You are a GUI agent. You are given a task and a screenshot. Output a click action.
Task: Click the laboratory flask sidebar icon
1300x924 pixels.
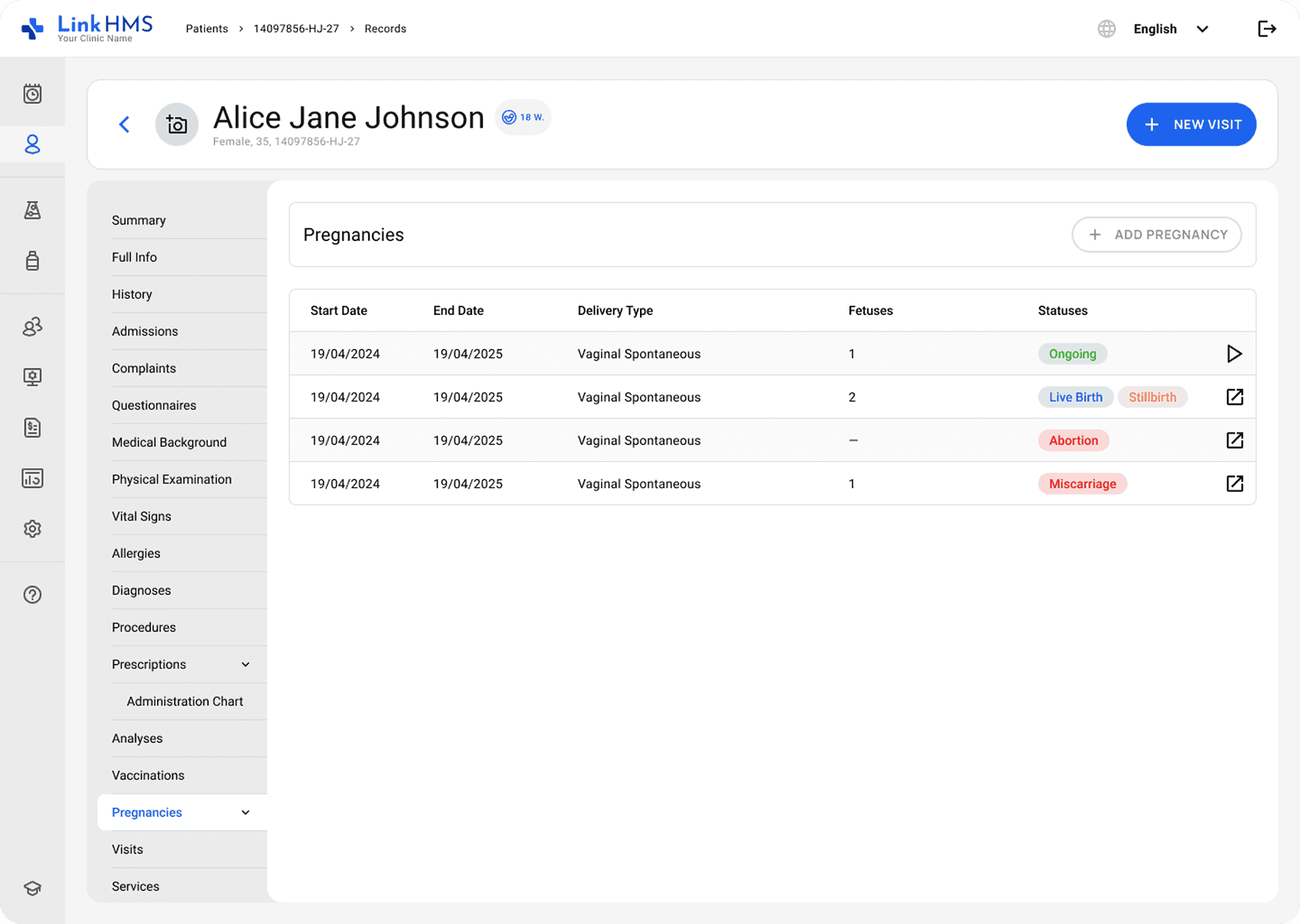[x=32, y=210]
